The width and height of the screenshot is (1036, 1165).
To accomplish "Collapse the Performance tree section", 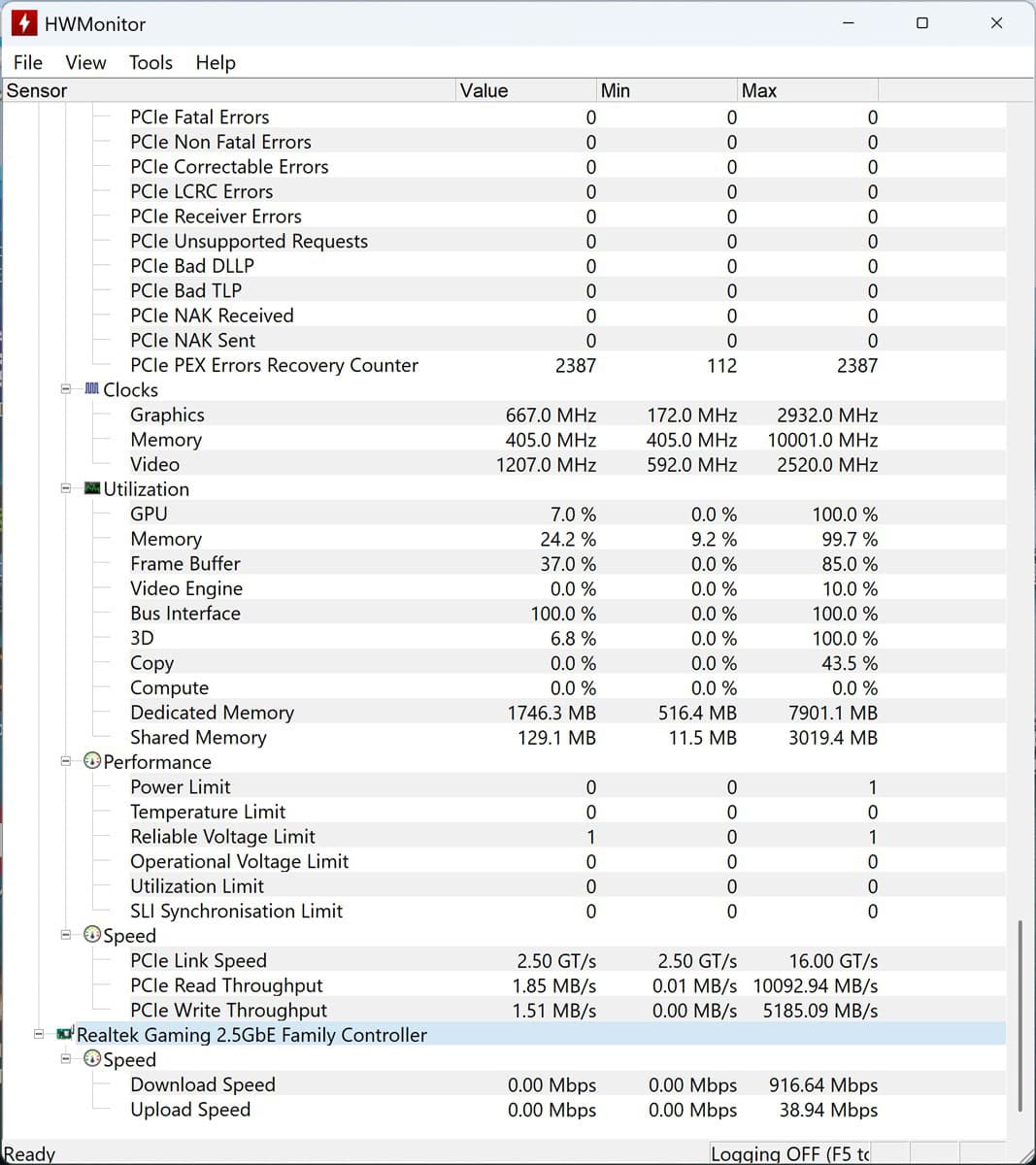I will 66,761.
